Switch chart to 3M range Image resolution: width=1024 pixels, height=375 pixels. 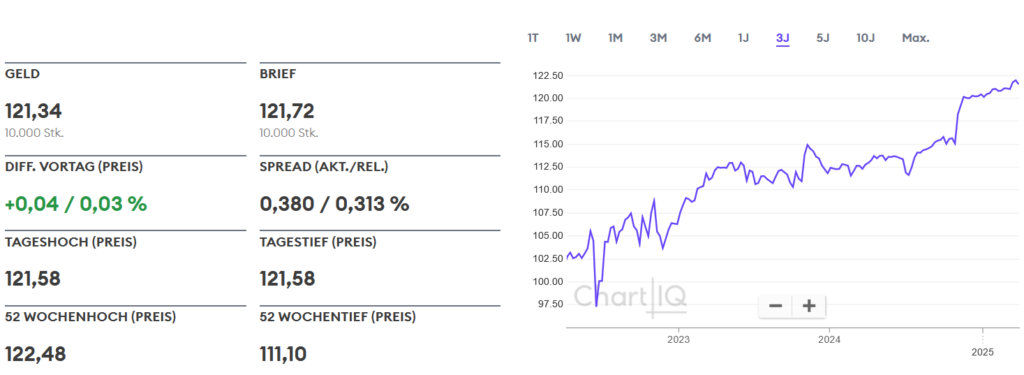point(658,38)
